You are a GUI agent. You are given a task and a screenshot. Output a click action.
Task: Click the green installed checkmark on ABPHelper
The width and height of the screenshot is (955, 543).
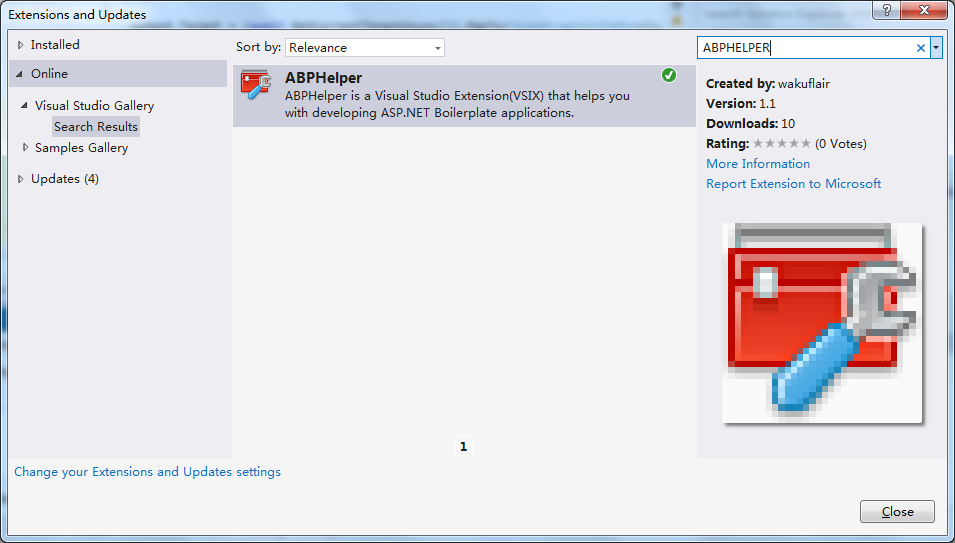pyautogui.click(x=669, y=75)
